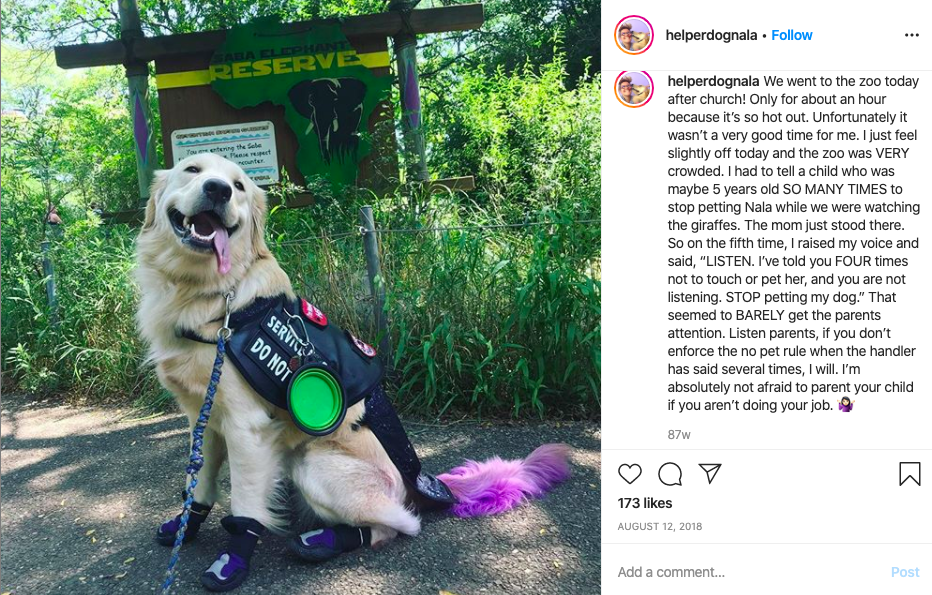
Task: Click the August 12, 2018 date
Action: point(660,526)
